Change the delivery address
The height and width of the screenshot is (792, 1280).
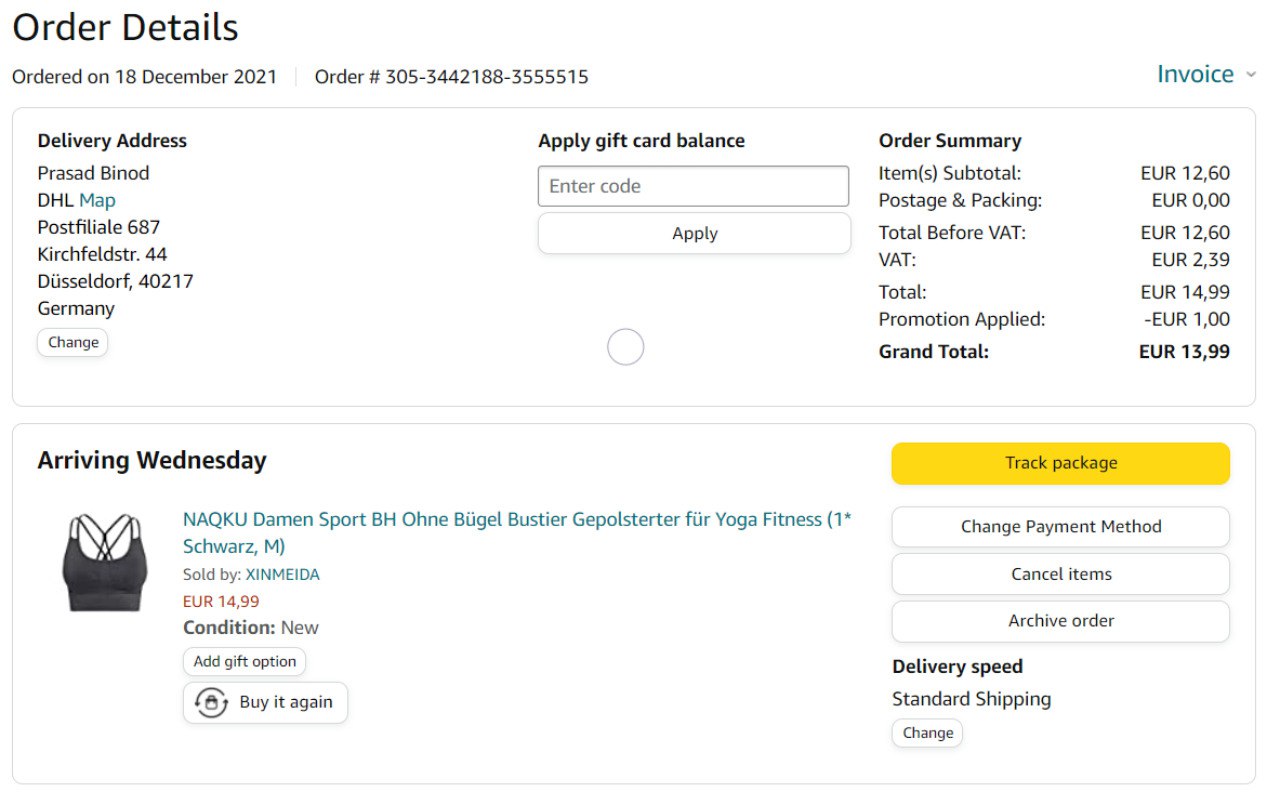(x=73, y=342)
